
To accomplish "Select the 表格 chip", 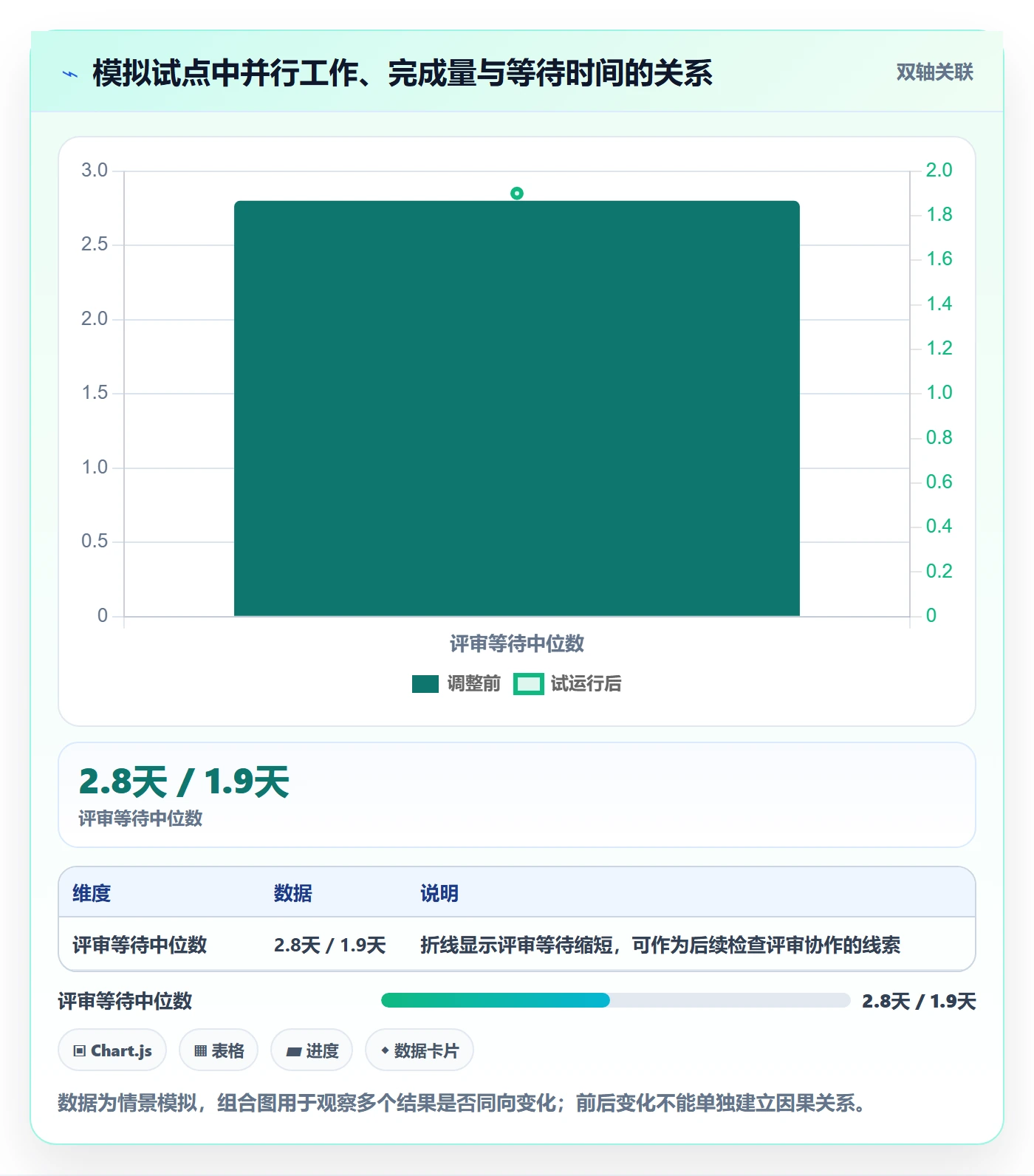I will pos(219,1050).
